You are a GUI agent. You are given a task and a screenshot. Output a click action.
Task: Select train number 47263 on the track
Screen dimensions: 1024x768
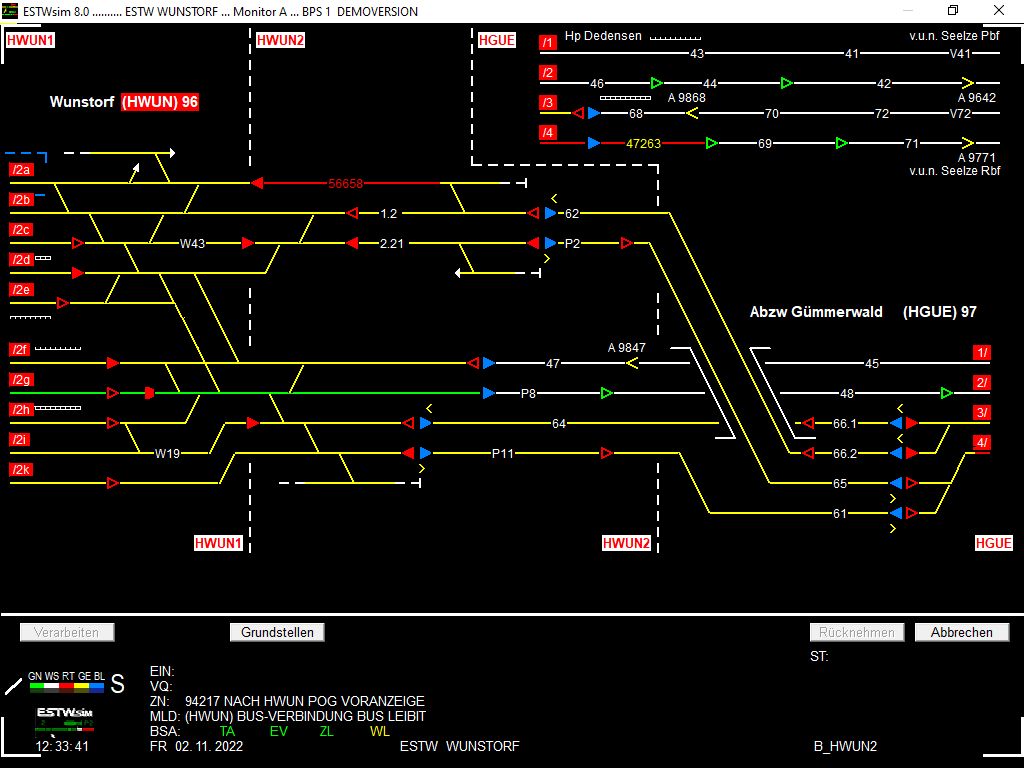point(643,143)
